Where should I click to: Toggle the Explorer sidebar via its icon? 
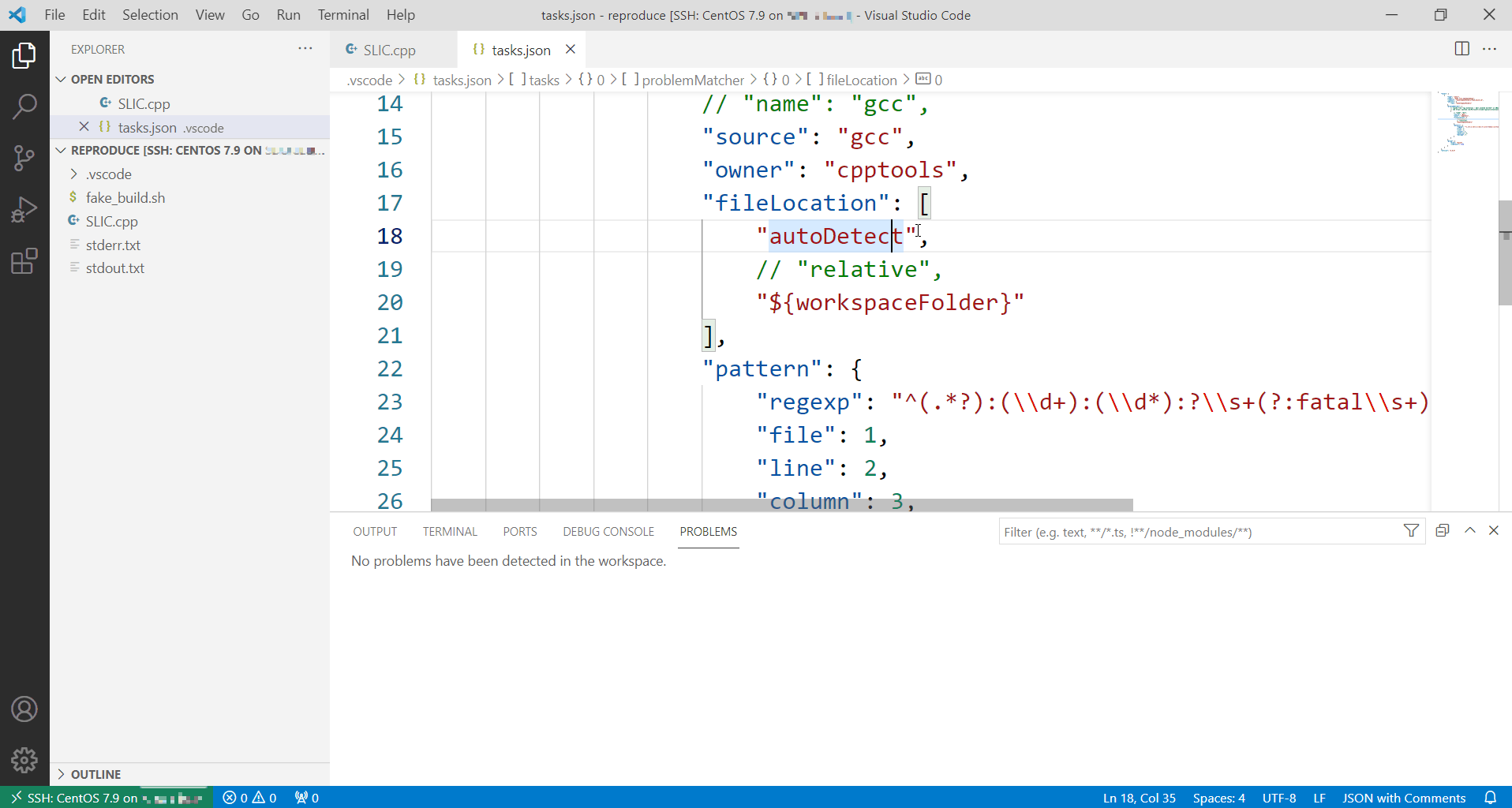(x=24, y=55)
